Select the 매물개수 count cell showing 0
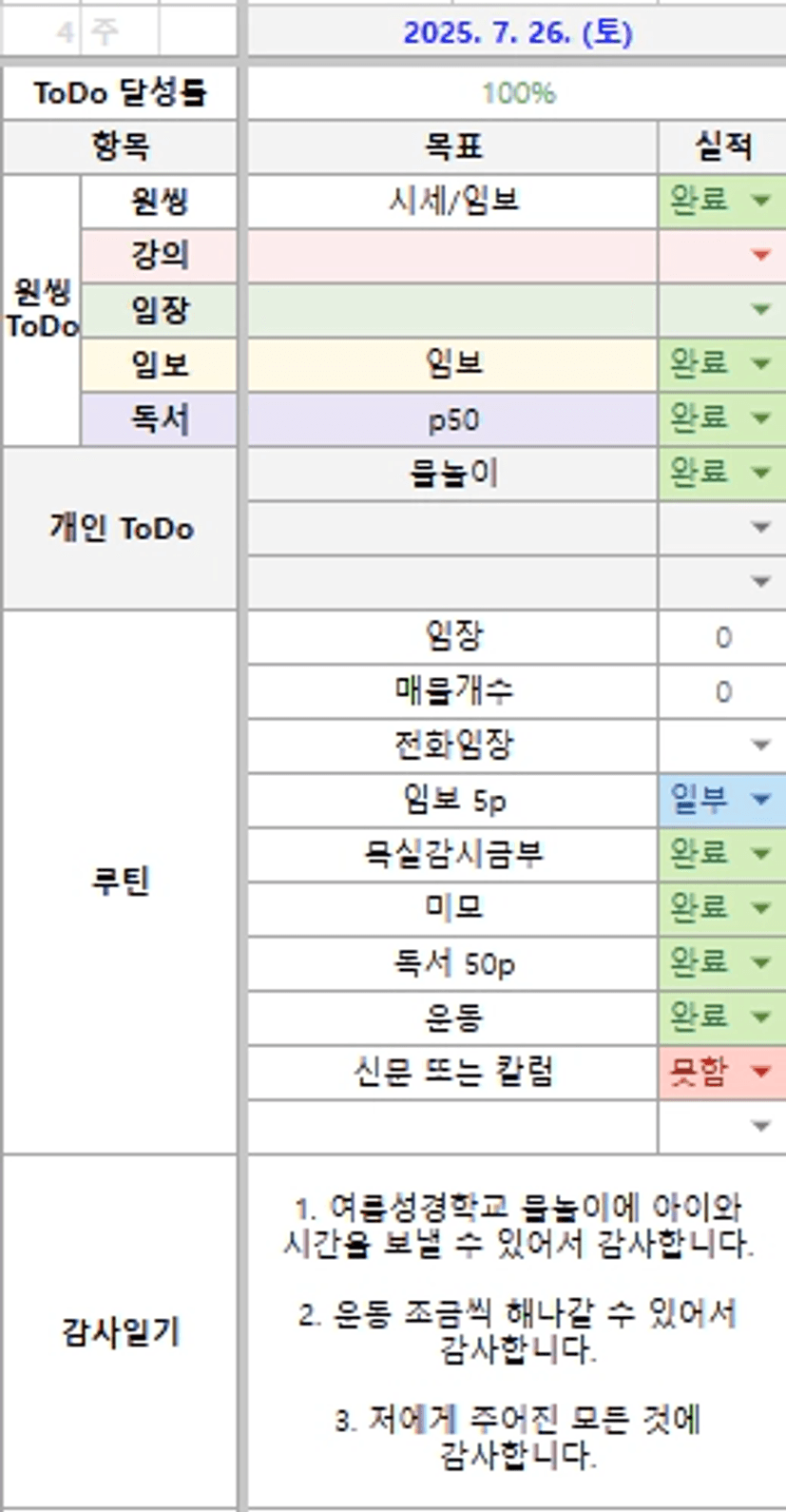This screenshot has height=1512, width=786. pos(722,691)
